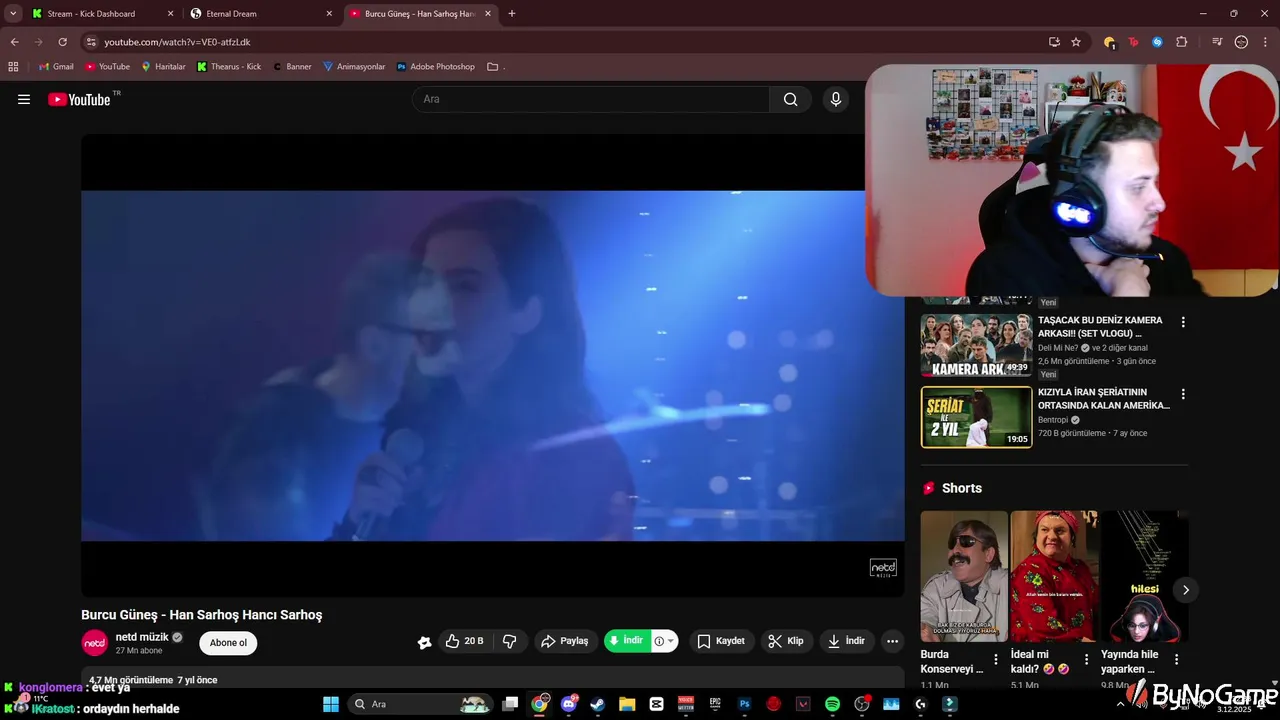This screenshot has height=720, width=1280.
Task: Open the Extensions puzzle-piece menu
Action: click(1181, 42)
